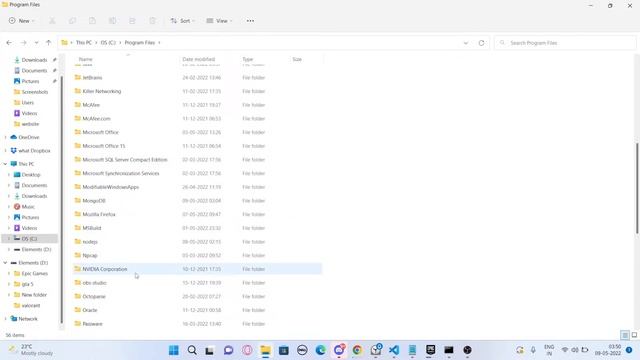The height and width of the screenshot is (360, 640).
Task: Go up one folder level
Action: (x=49, y=42)
